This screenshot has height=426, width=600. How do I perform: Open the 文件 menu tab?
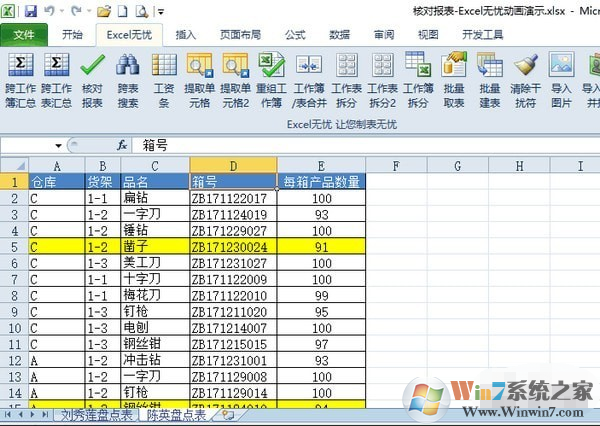coord(23,34)
